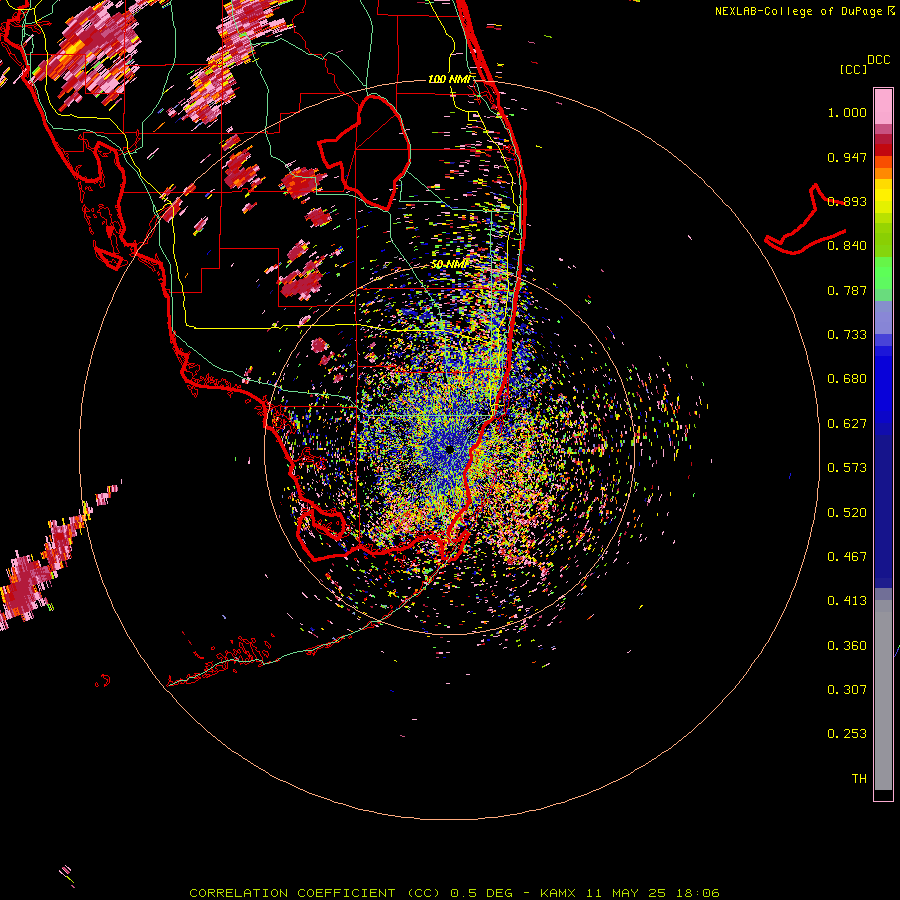
Task: Click the 0.307 scale value
Action: pyautogui.click(x=847, y=690)
